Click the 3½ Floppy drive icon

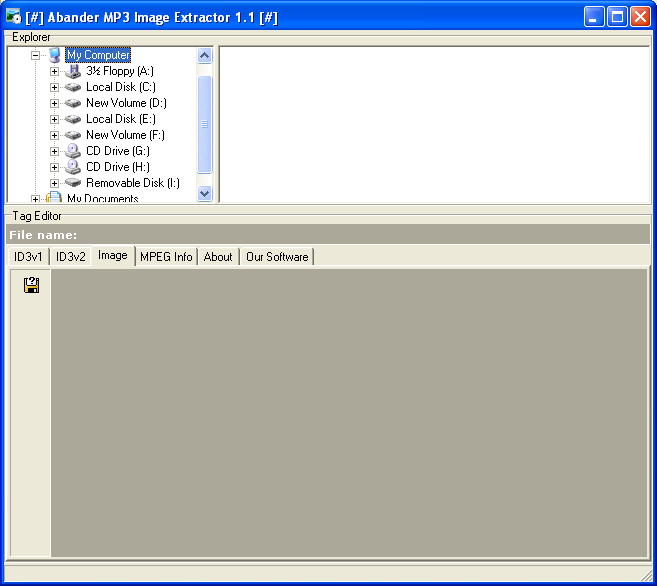coord(73,71)
